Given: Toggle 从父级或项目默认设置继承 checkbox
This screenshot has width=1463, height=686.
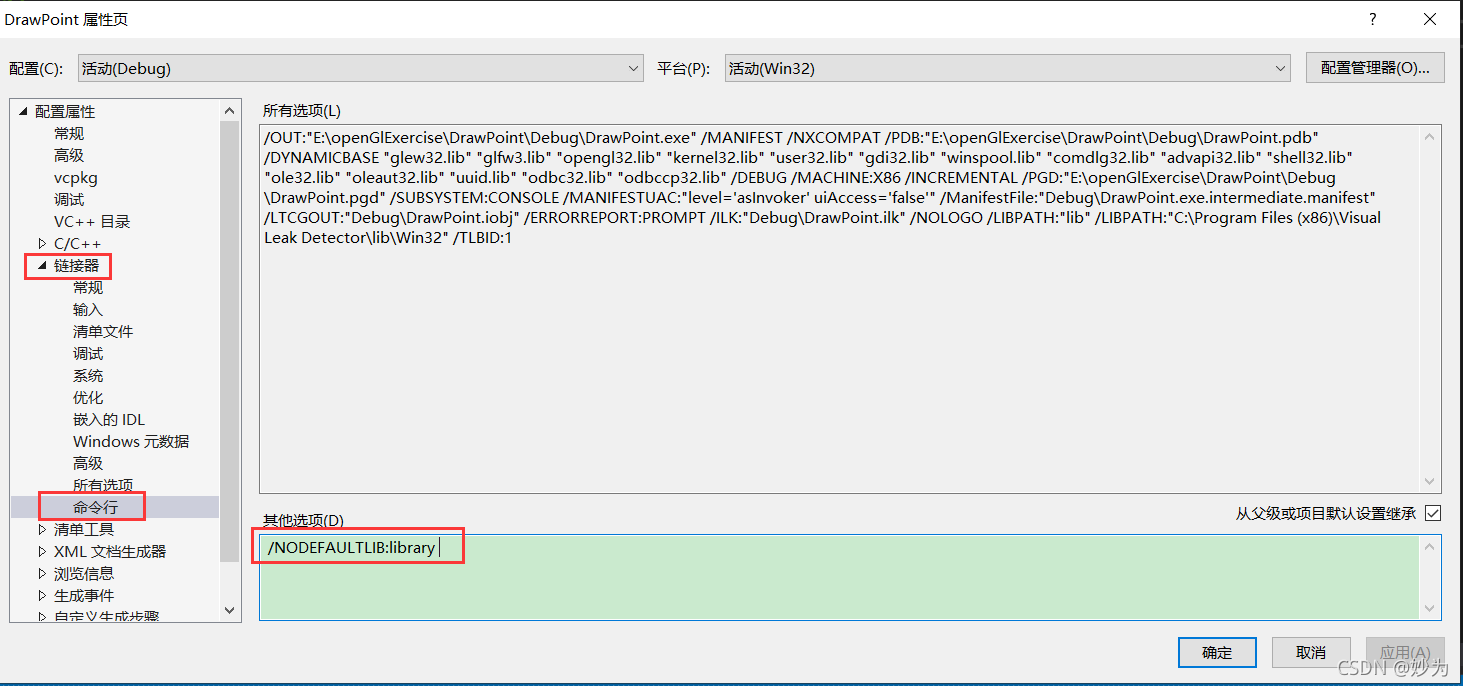Looking at the screenshot, I should coord(1433,513).
